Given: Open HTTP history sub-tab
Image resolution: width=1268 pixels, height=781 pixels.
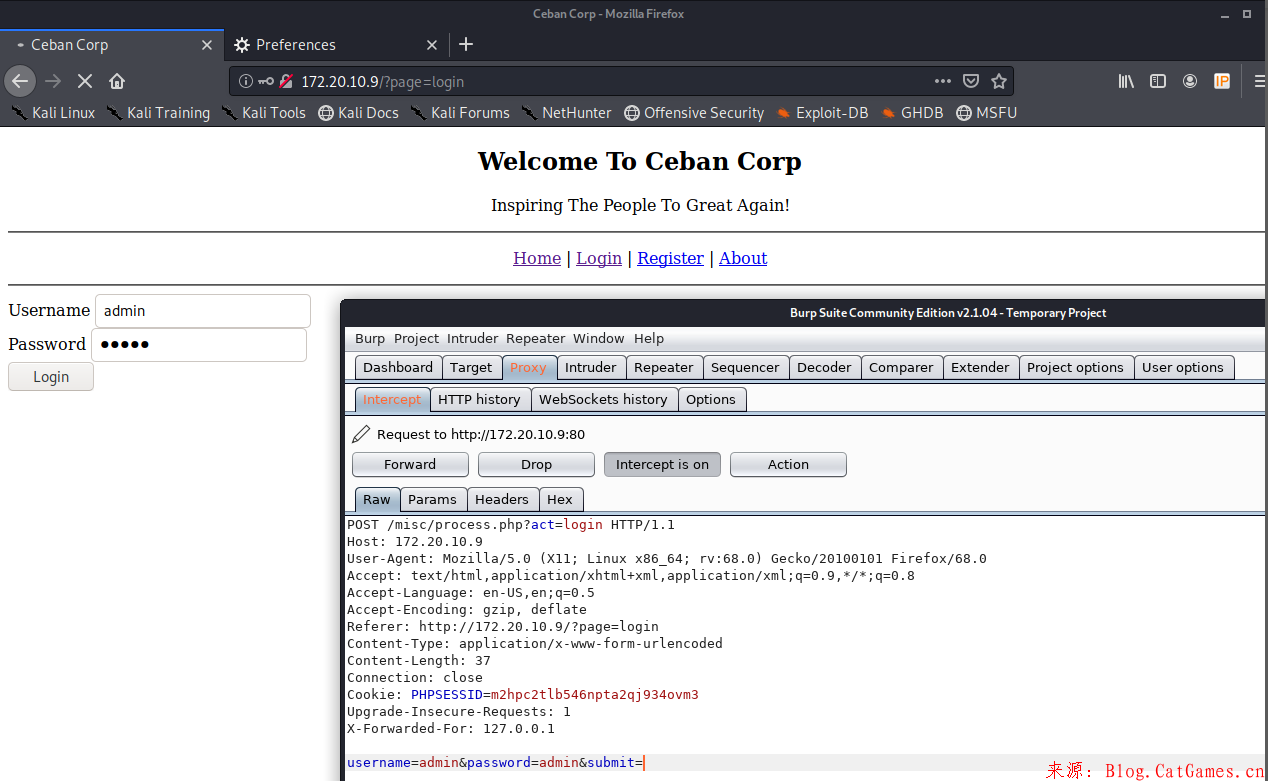Looking at the screenshot, I should (479, 399).
